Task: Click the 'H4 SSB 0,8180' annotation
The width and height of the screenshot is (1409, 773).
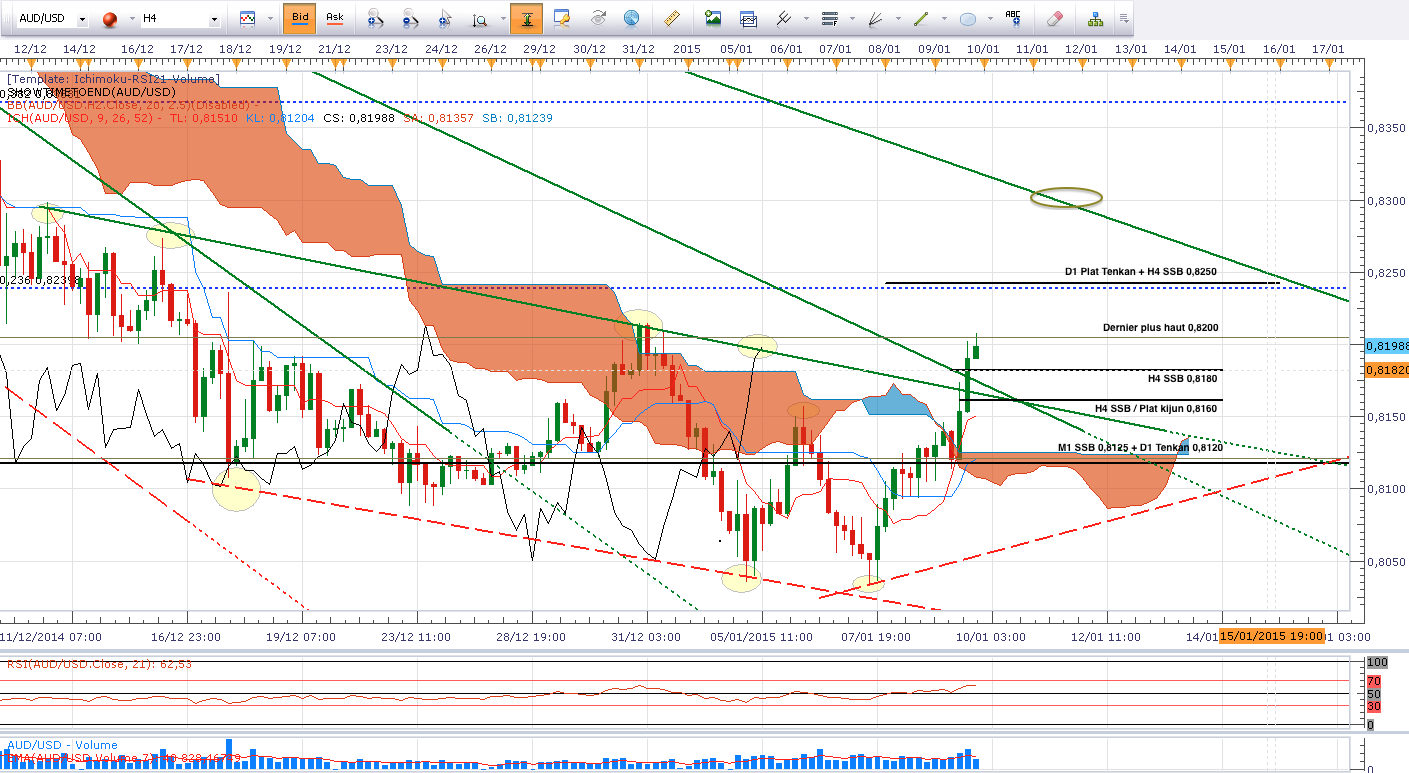Action: pos(1184,379)
